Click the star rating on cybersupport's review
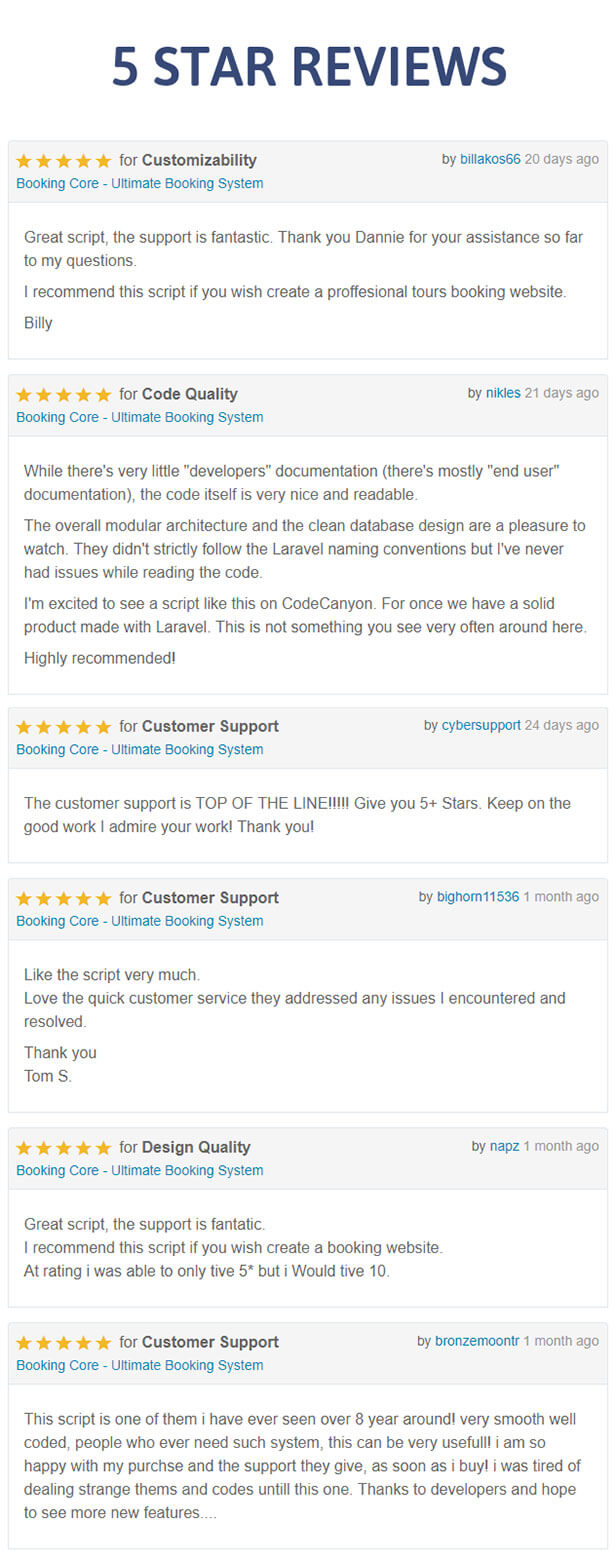 tap(64, 727)
